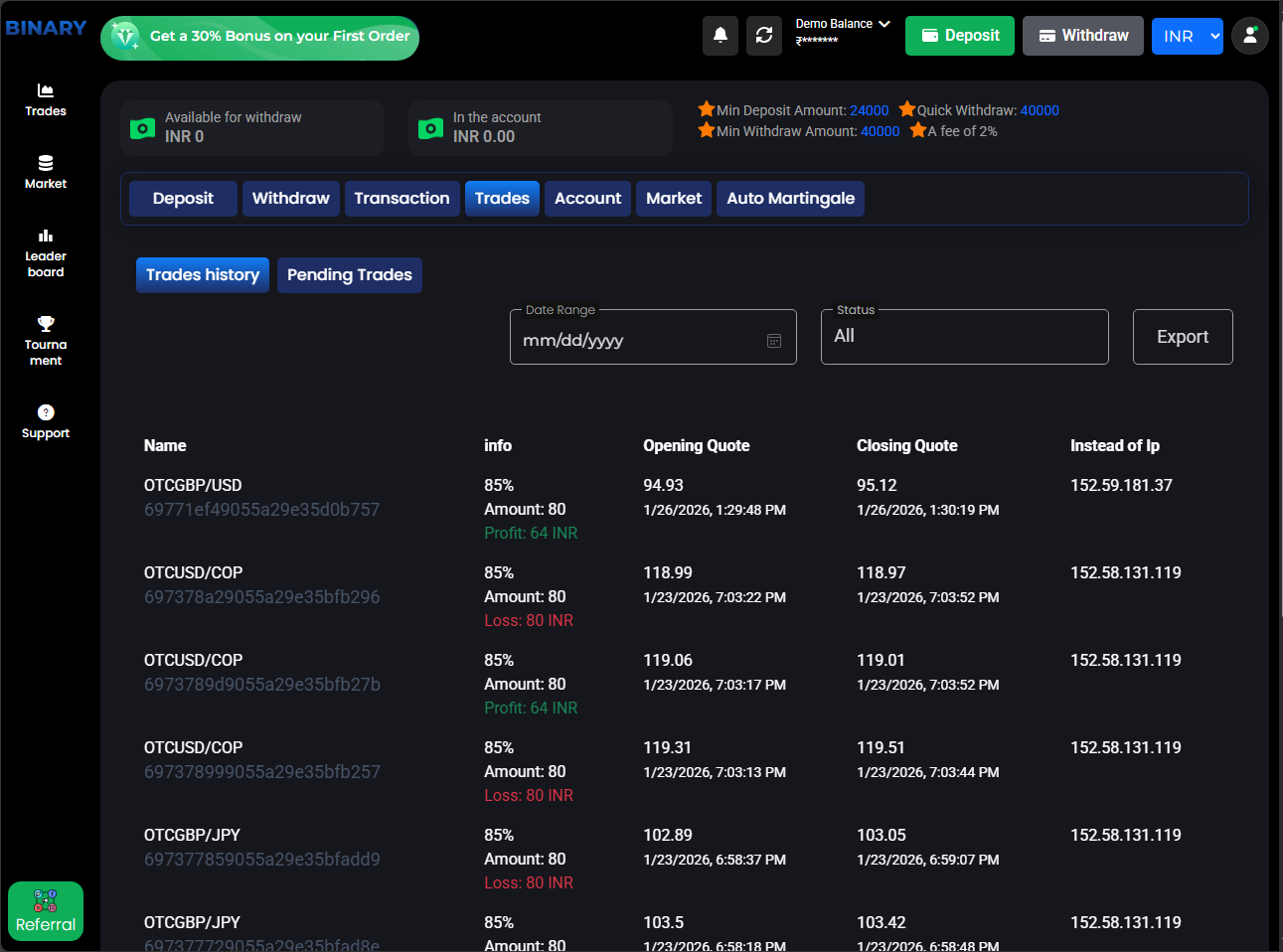This screenshot has width=1283, height=952.
Task: Click IP address 152.59.181.37
Action: click(1121, 486)
